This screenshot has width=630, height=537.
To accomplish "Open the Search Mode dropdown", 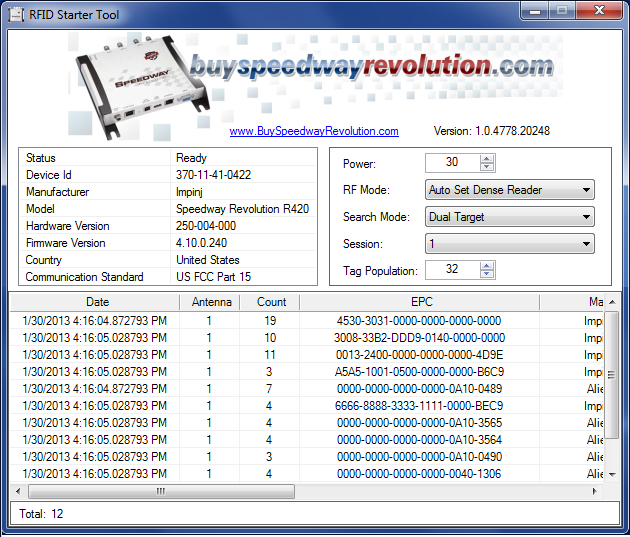I will [x=509, y=217].
